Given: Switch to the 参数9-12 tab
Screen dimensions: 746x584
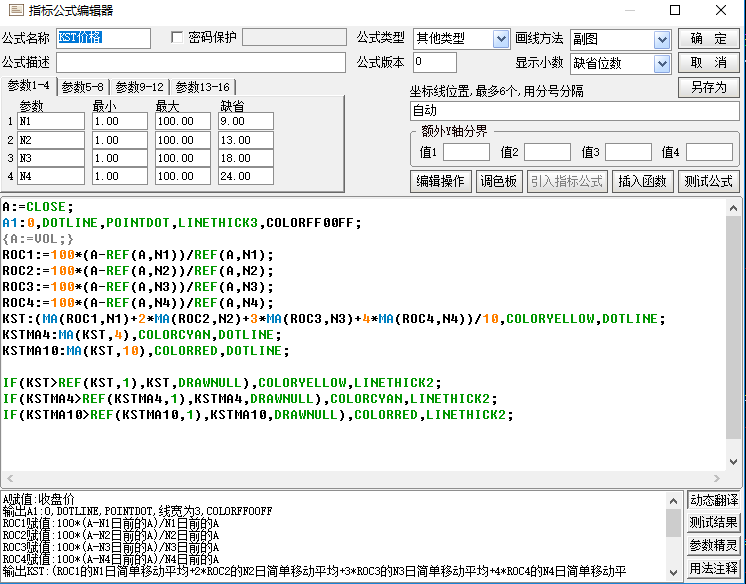Looking at the screenshot, I should coord(139,87).
